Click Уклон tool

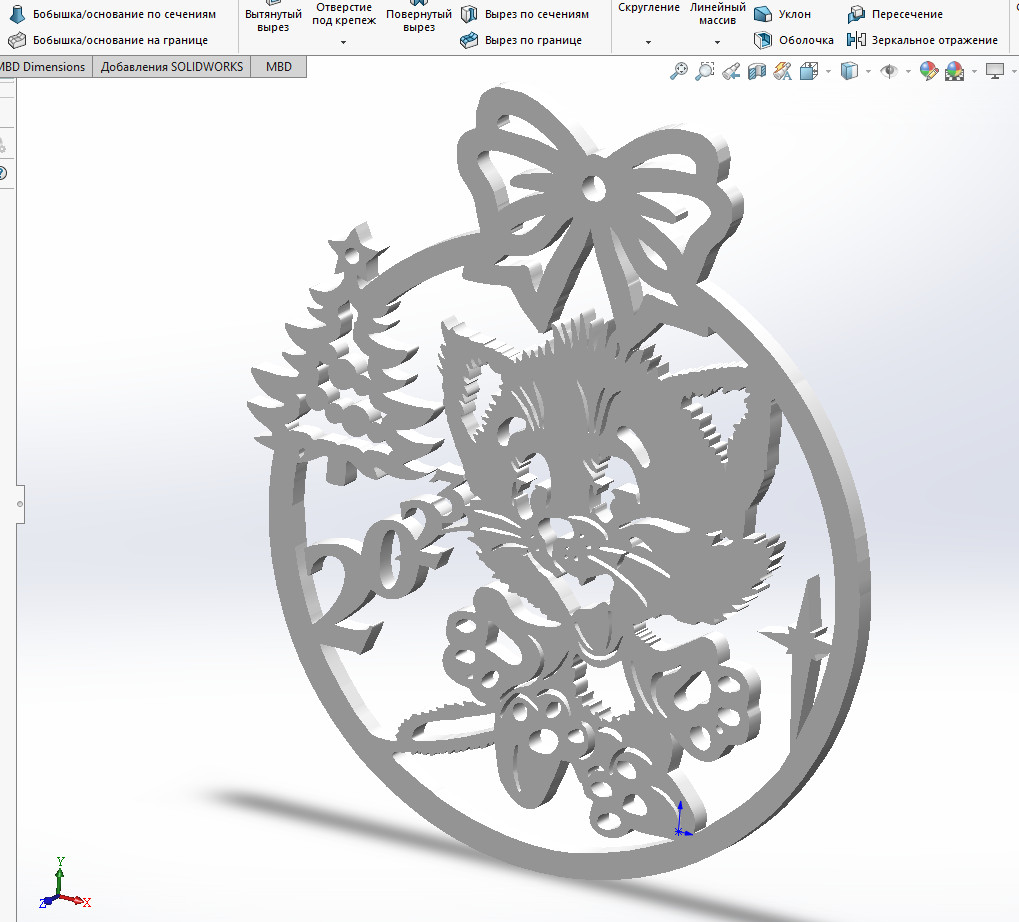pyautogui.click(x=782, y=14)
